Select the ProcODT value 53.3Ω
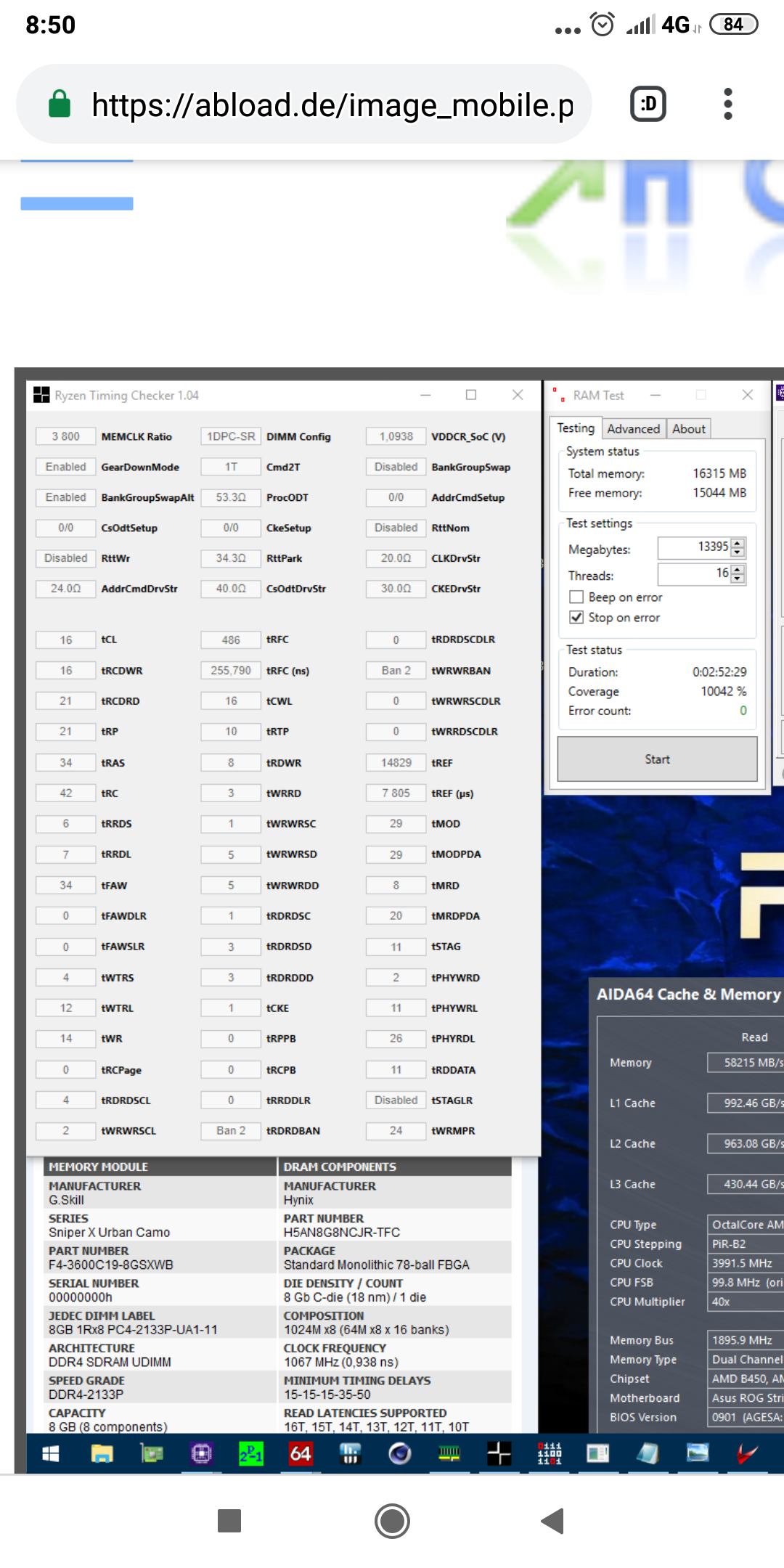The image size is (784, 1568). pos(231,497)
